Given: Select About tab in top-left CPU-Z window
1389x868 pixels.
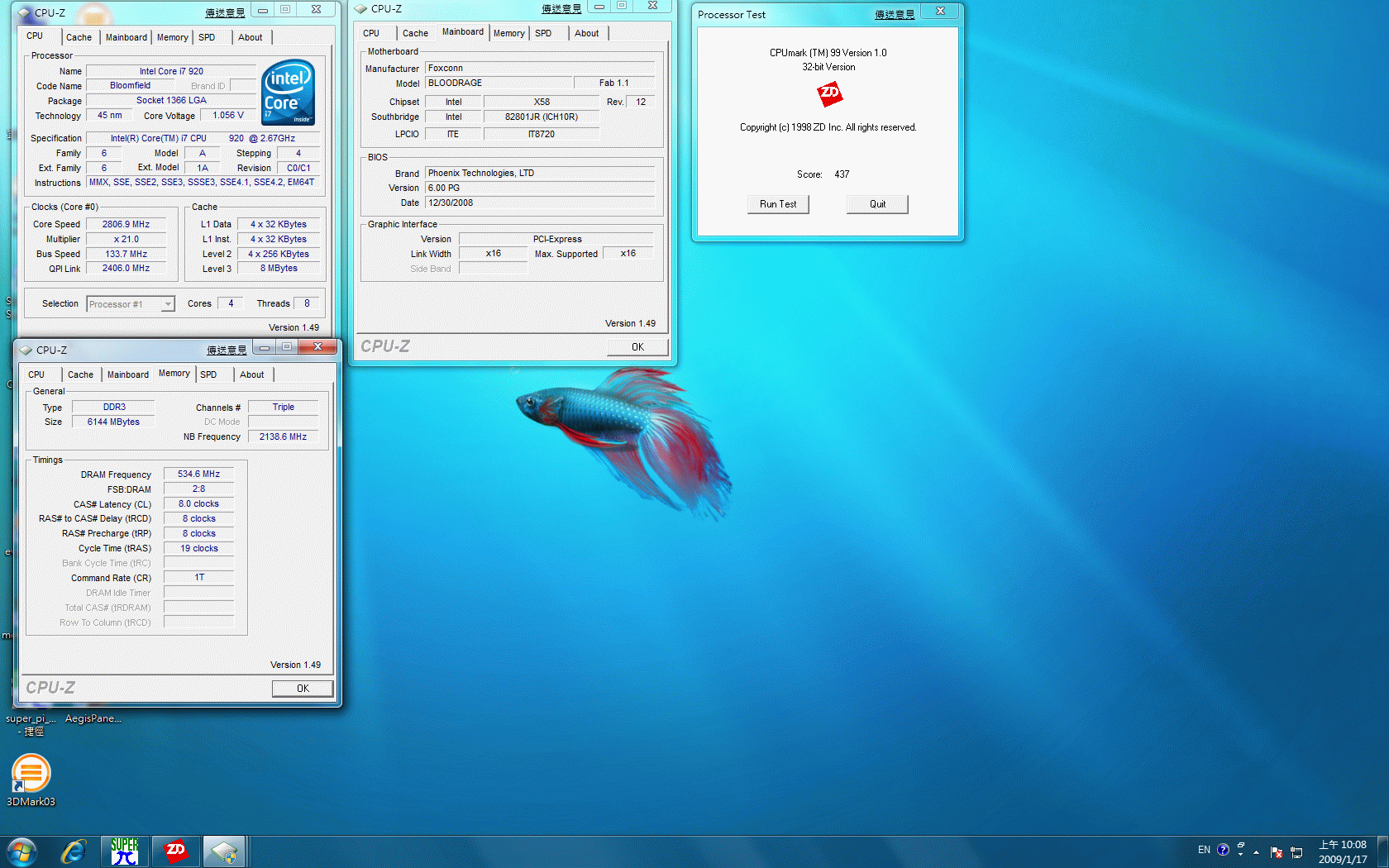Looking at the screenshot, I should [250, 37].
